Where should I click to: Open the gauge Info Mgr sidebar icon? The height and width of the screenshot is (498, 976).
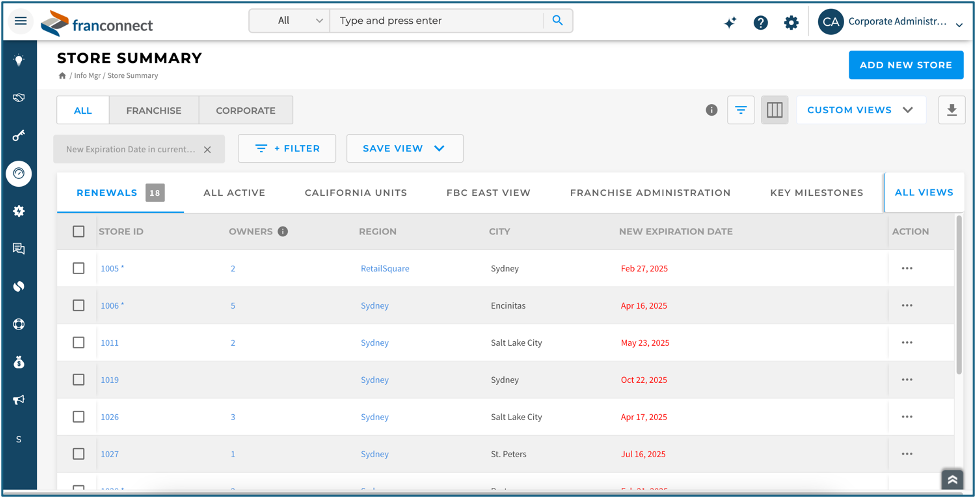tap(19, 173)
